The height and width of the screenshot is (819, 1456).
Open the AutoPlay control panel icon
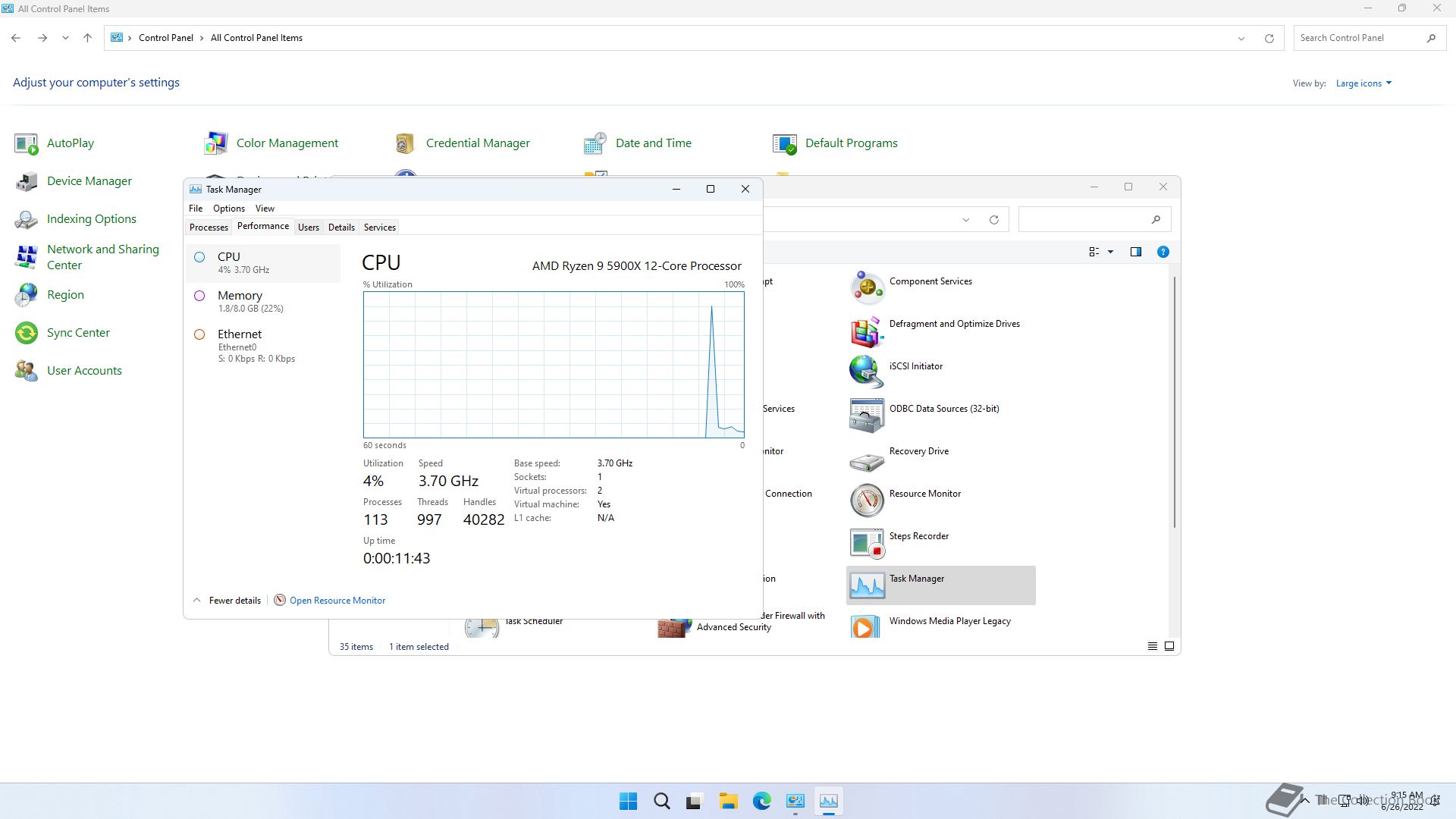pos(27,143)
